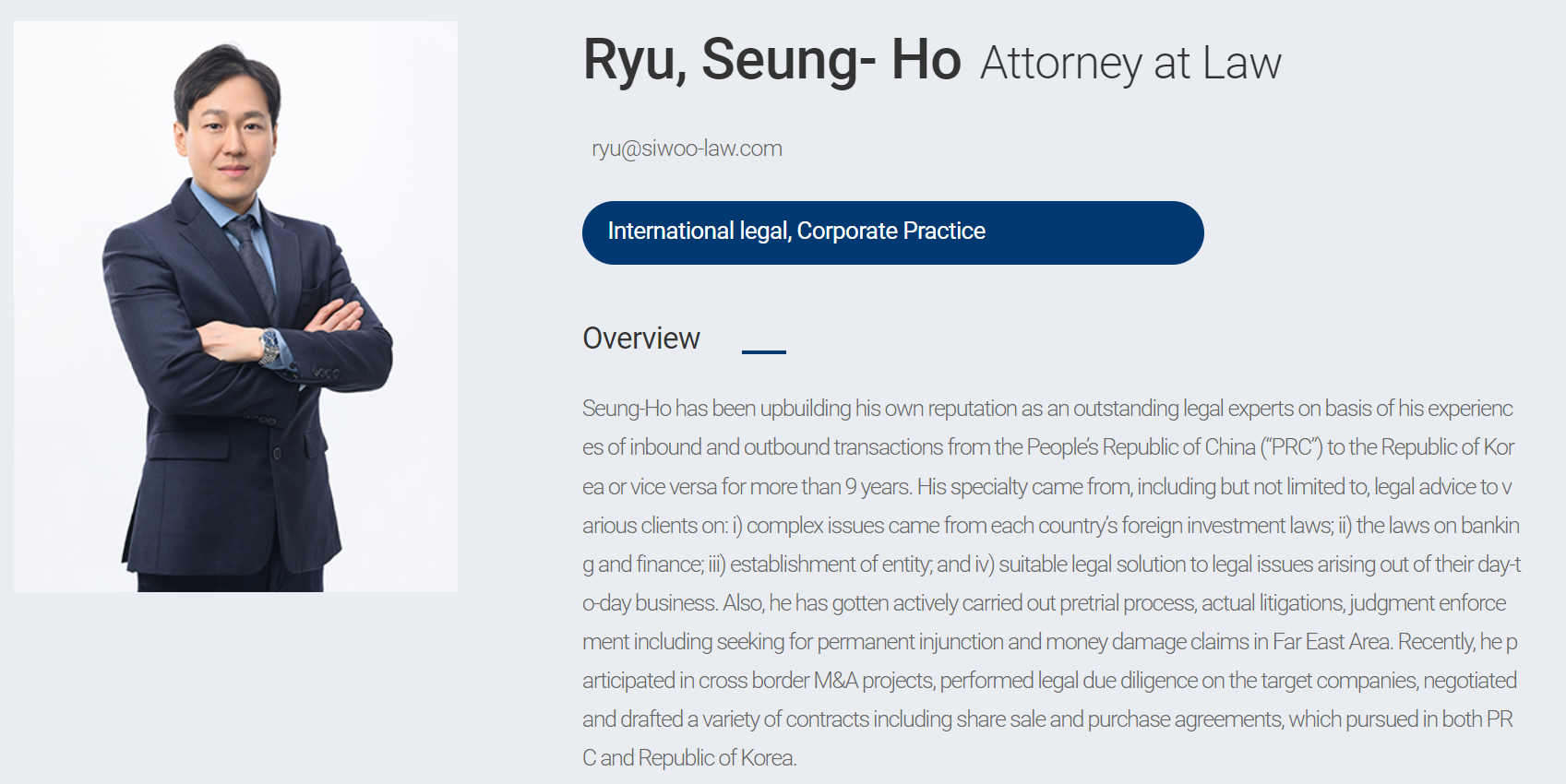Click the wristwatch in the attorney photo
The height and width of the screenshot is (784, 1566).
click(269, 348)
